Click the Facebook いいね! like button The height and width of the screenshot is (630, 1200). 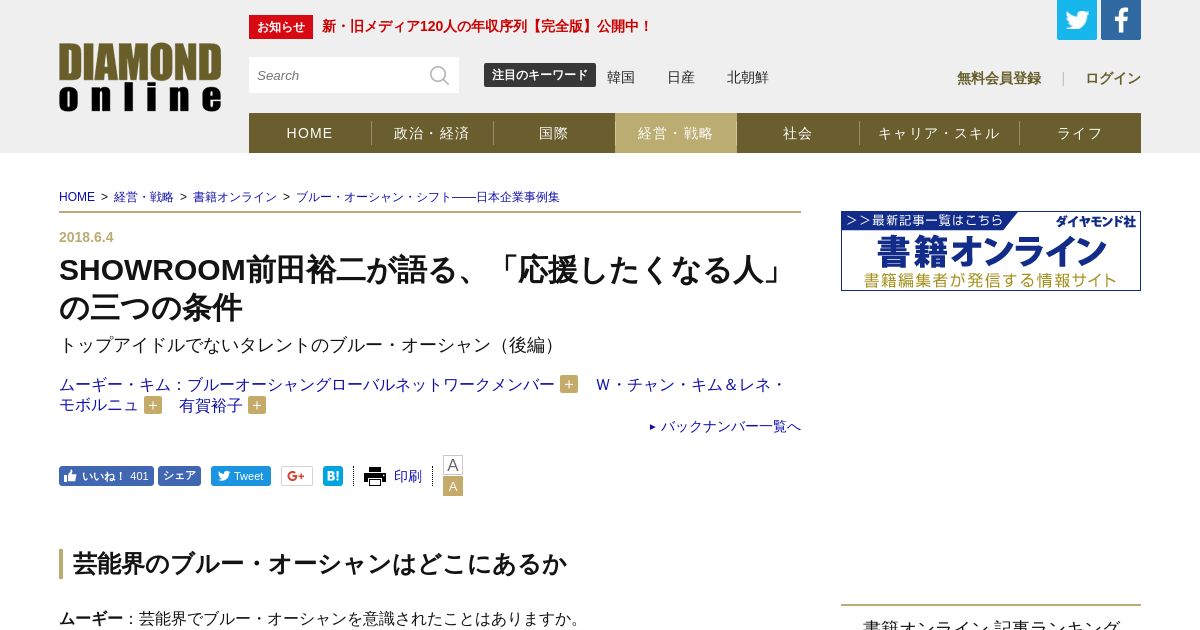pos(106,476)
